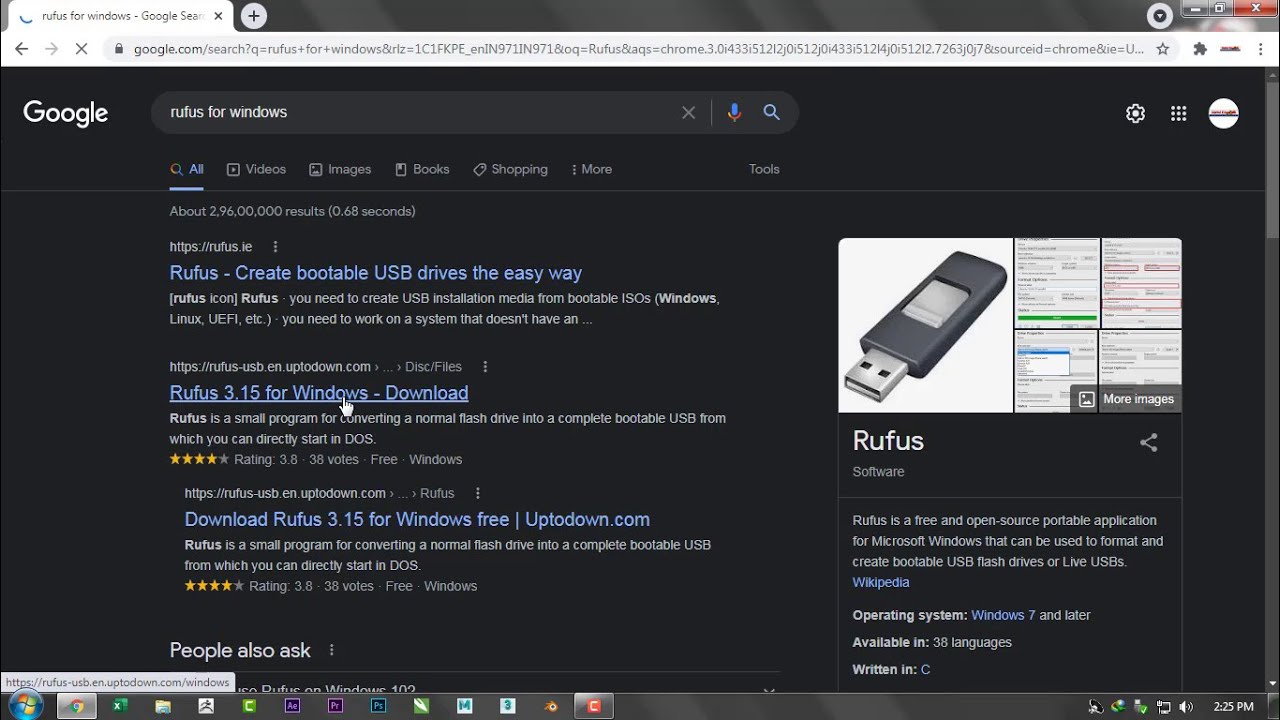Open the More images button
The image size is (1280, 720).
click(x=1127, y=399)
